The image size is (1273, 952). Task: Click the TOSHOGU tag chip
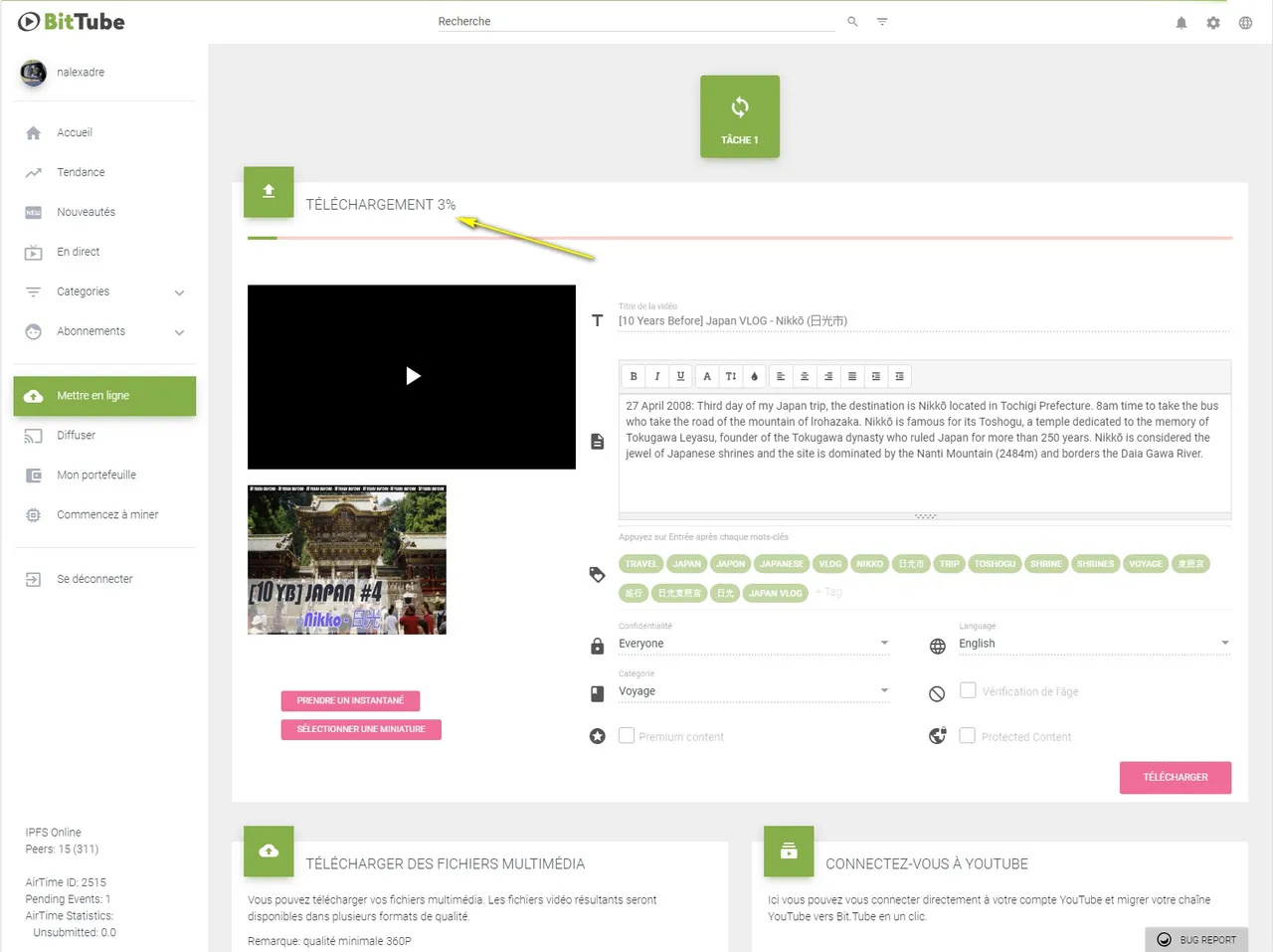tap(995, 564)
